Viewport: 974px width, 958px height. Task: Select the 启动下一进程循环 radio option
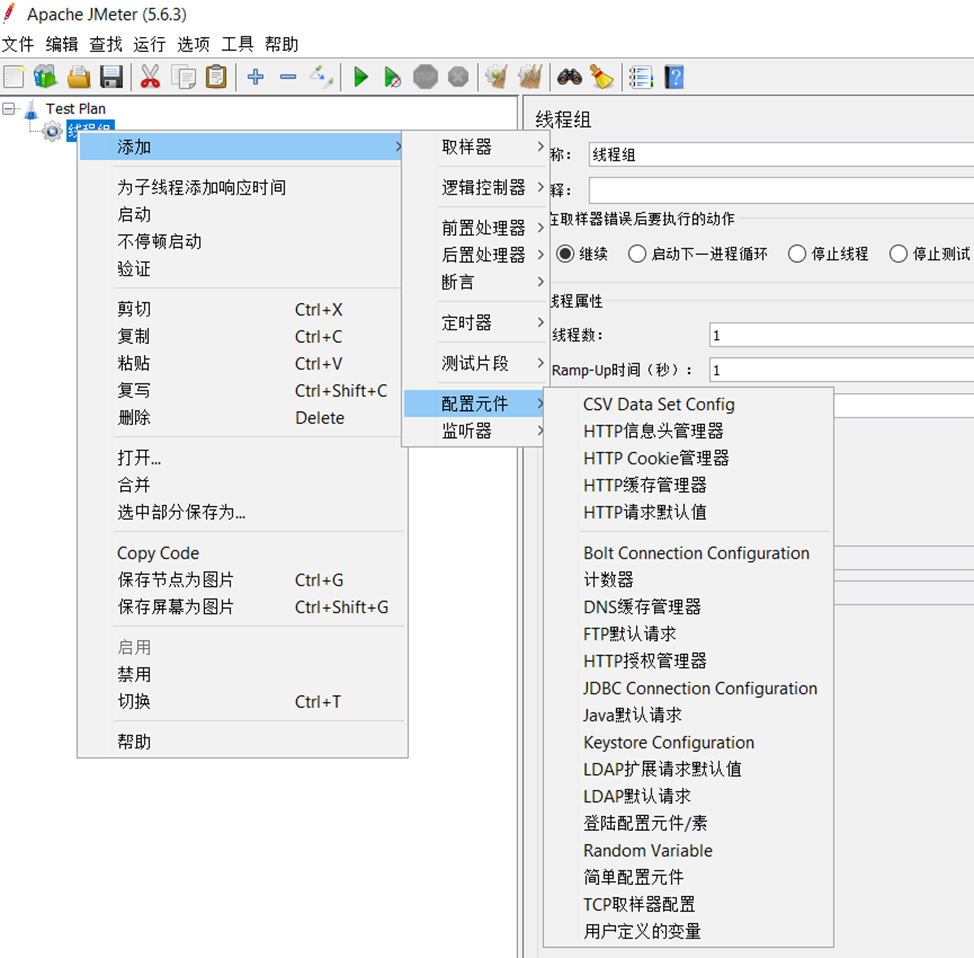638,254
